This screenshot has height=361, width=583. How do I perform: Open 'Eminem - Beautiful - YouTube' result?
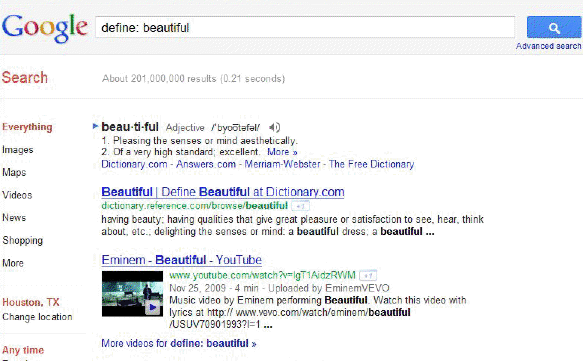pos(181,260)
